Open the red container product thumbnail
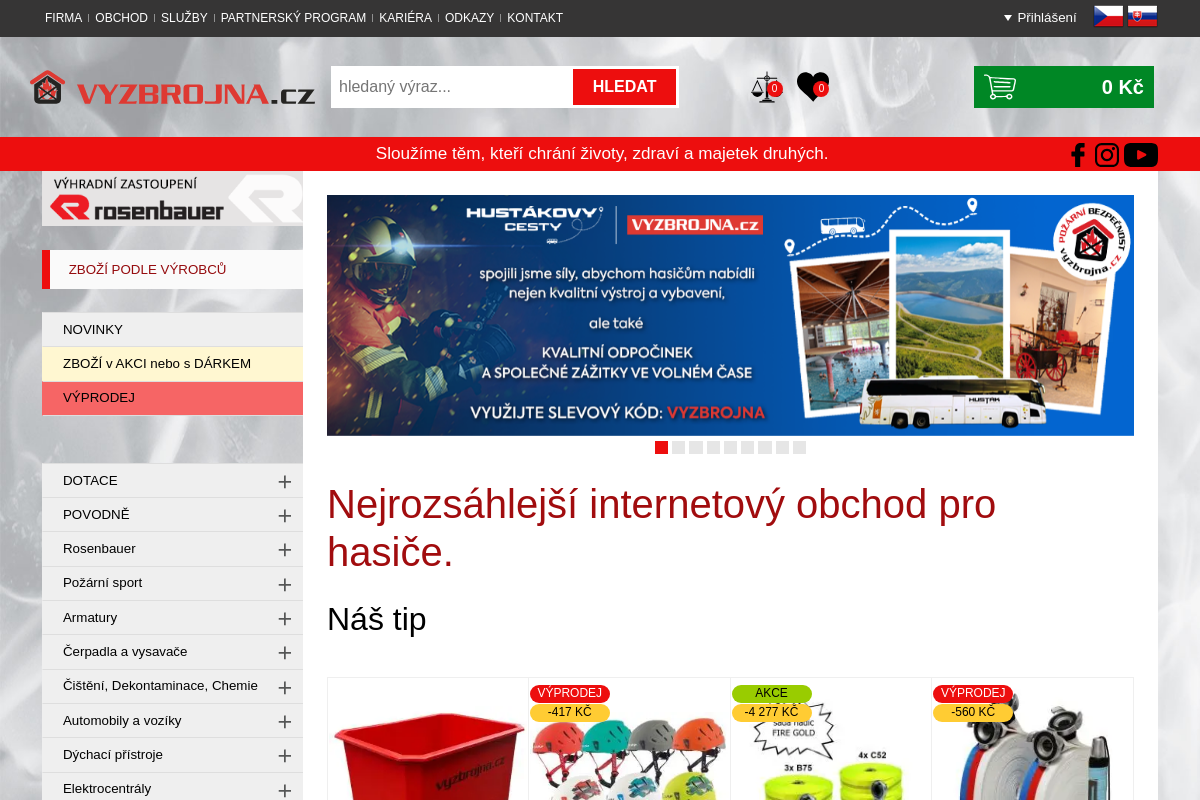Viewport: 1200px width, 800px height. [x=427, y=755]
